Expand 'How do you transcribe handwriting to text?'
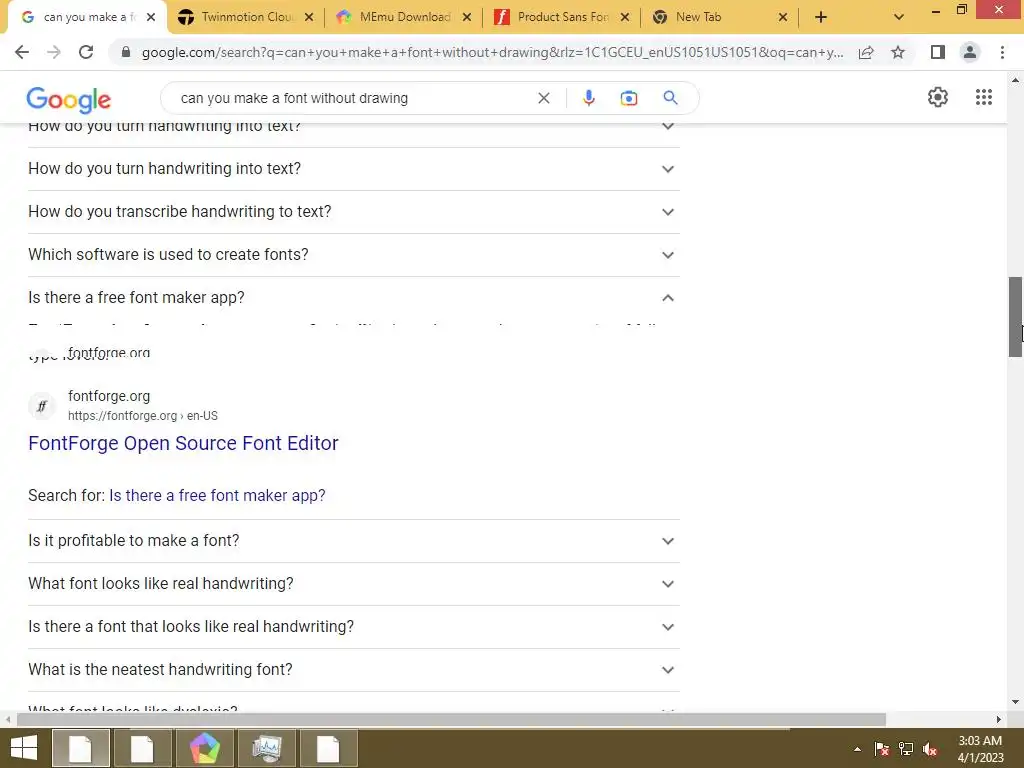 (353, 212)
